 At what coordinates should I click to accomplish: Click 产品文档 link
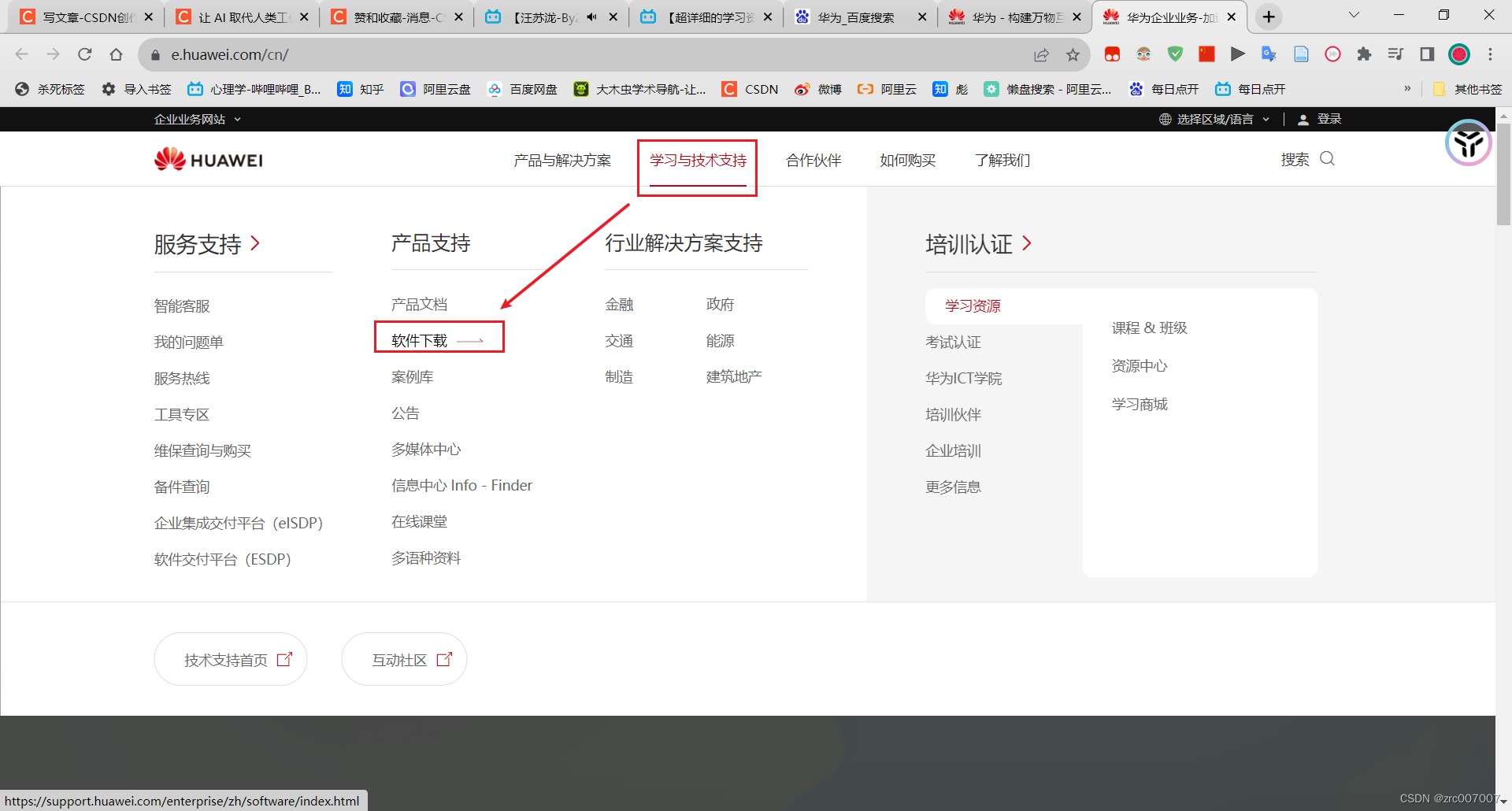click(419, 304)
